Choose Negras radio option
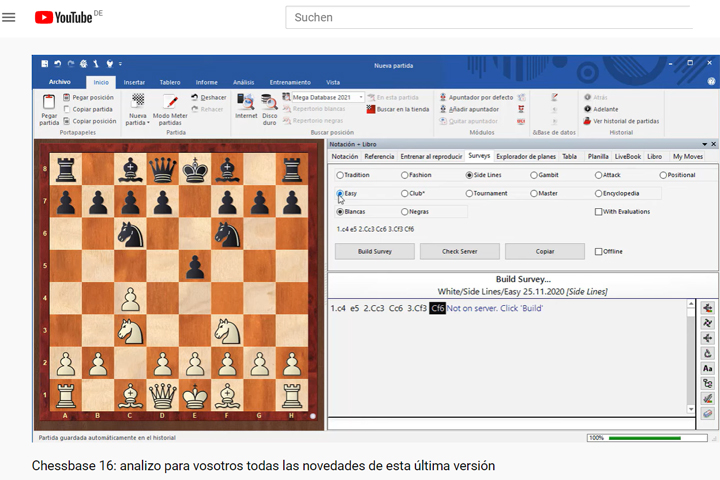This screenshot has height=480, width=720. pos(405,212)
